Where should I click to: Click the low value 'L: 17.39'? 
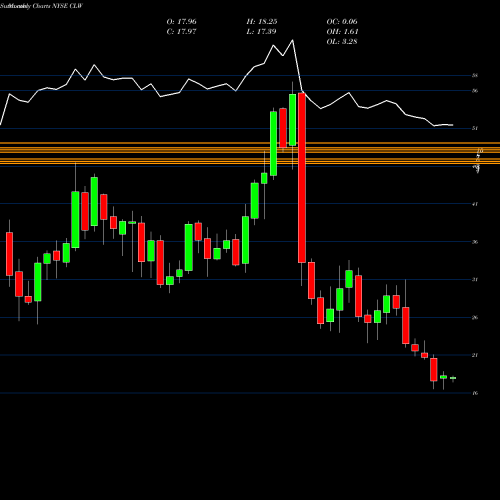pyautogui.click(x=261, y=32)
